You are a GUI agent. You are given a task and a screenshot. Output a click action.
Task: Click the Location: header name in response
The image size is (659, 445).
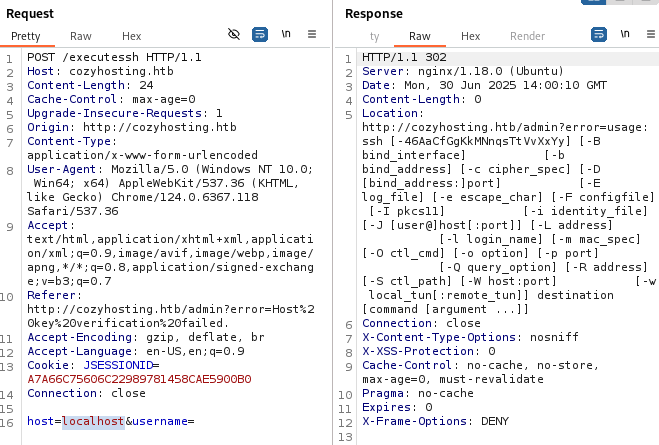(x=393, y=113)
